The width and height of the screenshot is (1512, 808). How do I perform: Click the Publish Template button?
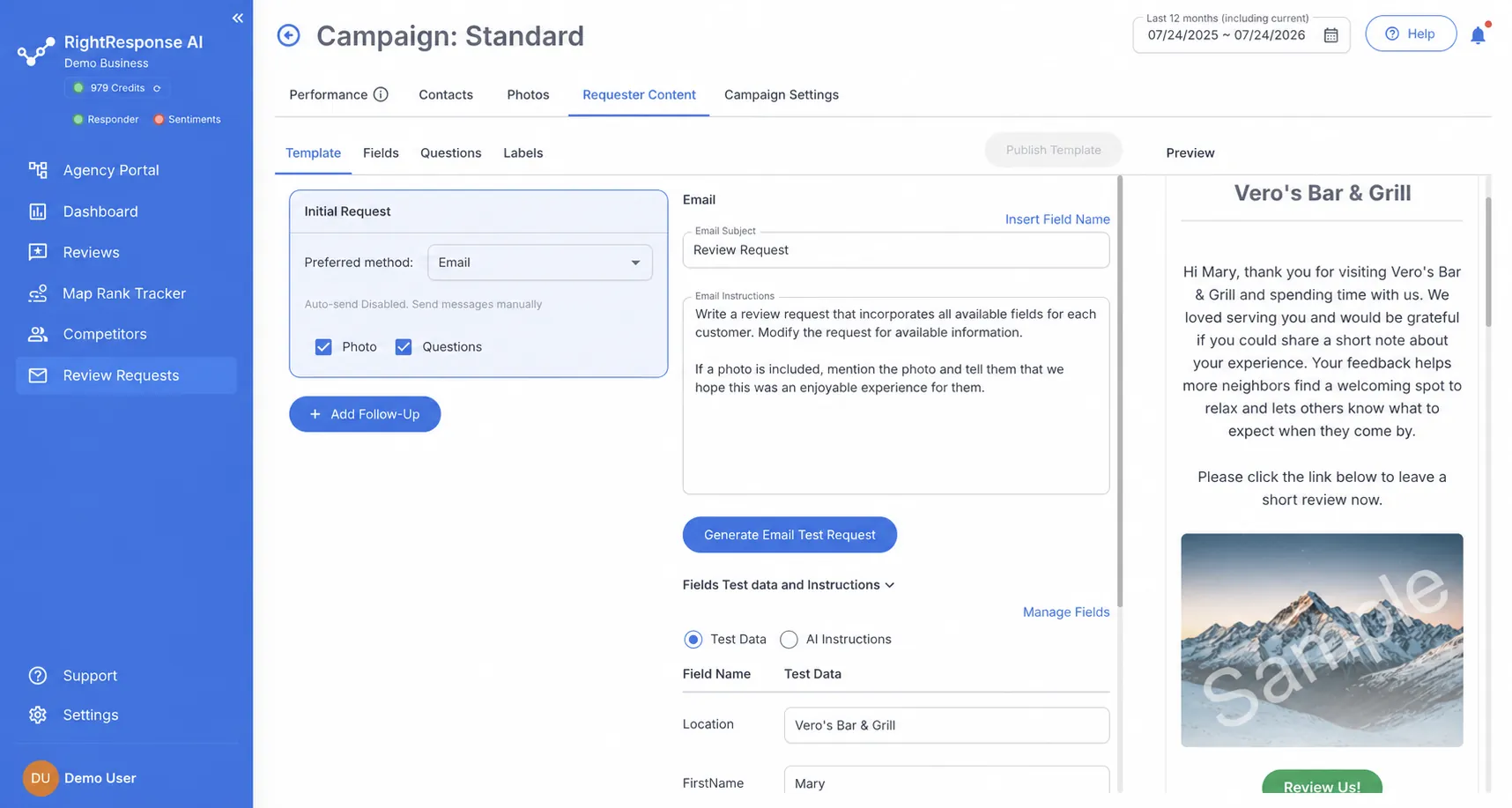coord(1053,150)
